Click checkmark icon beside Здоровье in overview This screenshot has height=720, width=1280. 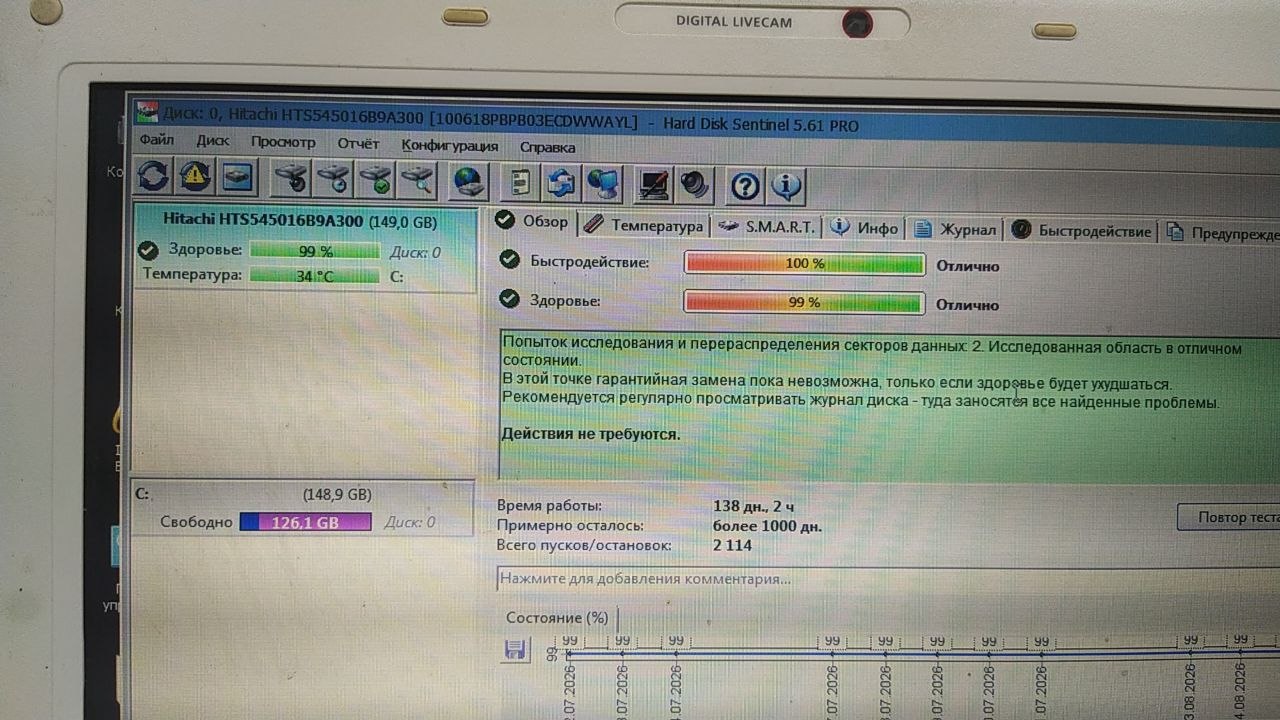[x=510, y=298]
